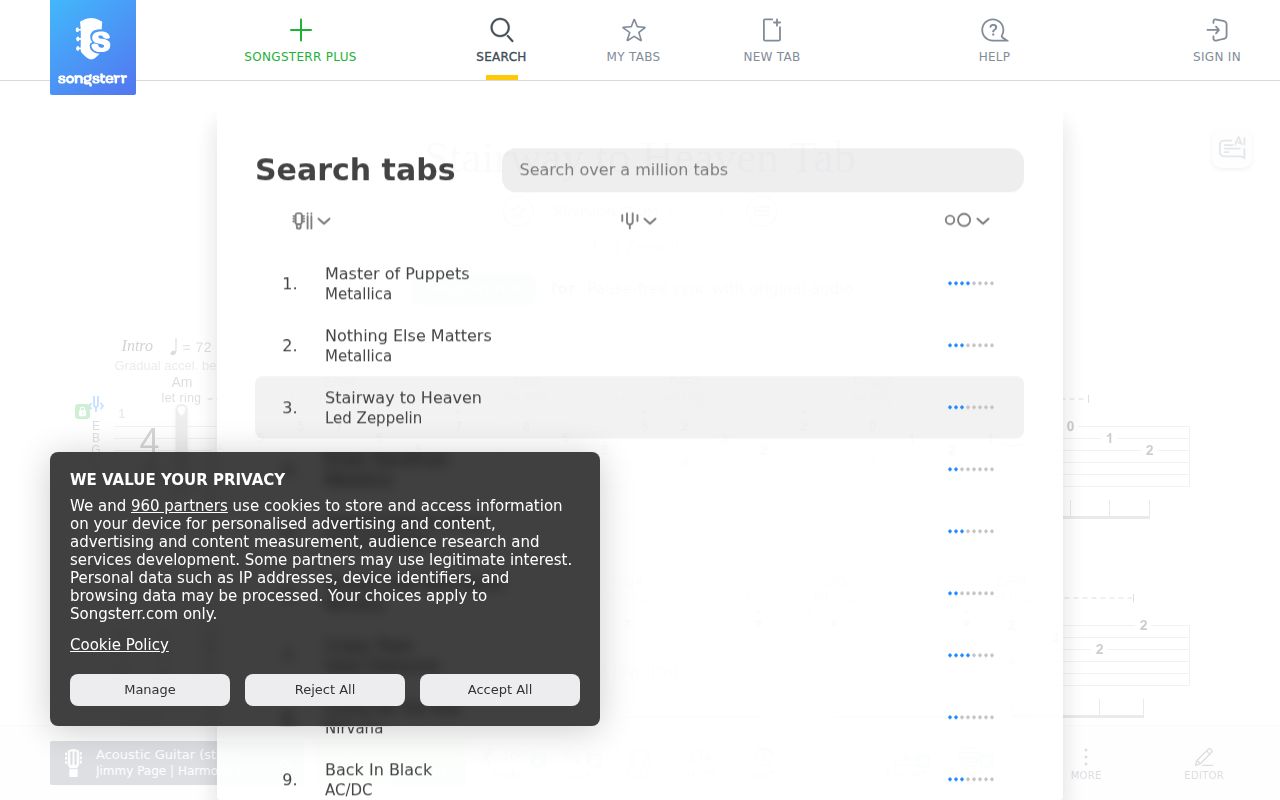Image resolution: width=1280 pixels, height=800 pixels.
Task: Create a new tab using the New Tab icon
Action: 771,30
